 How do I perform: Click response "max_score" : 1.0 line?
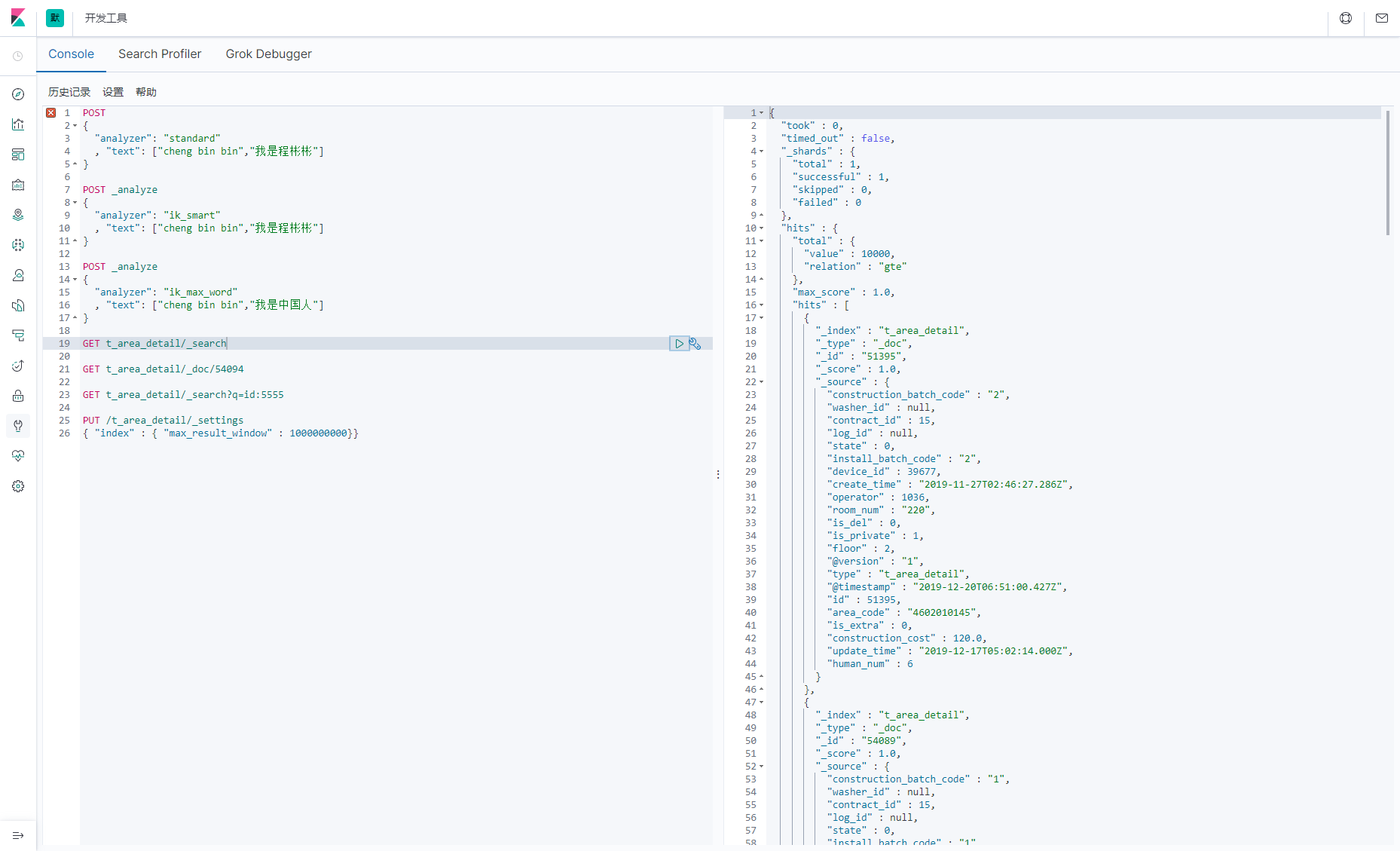tap(844, 292)
